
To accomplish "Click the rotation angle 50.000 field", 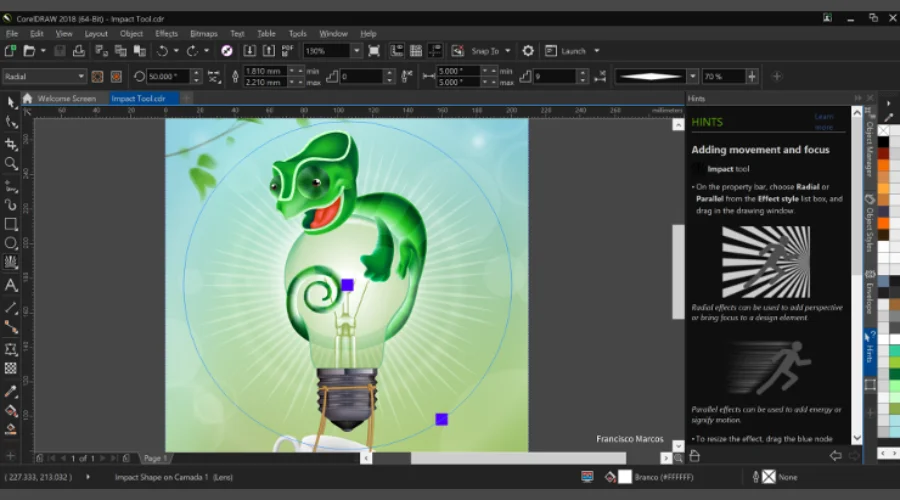I will (x=168, y=76).
